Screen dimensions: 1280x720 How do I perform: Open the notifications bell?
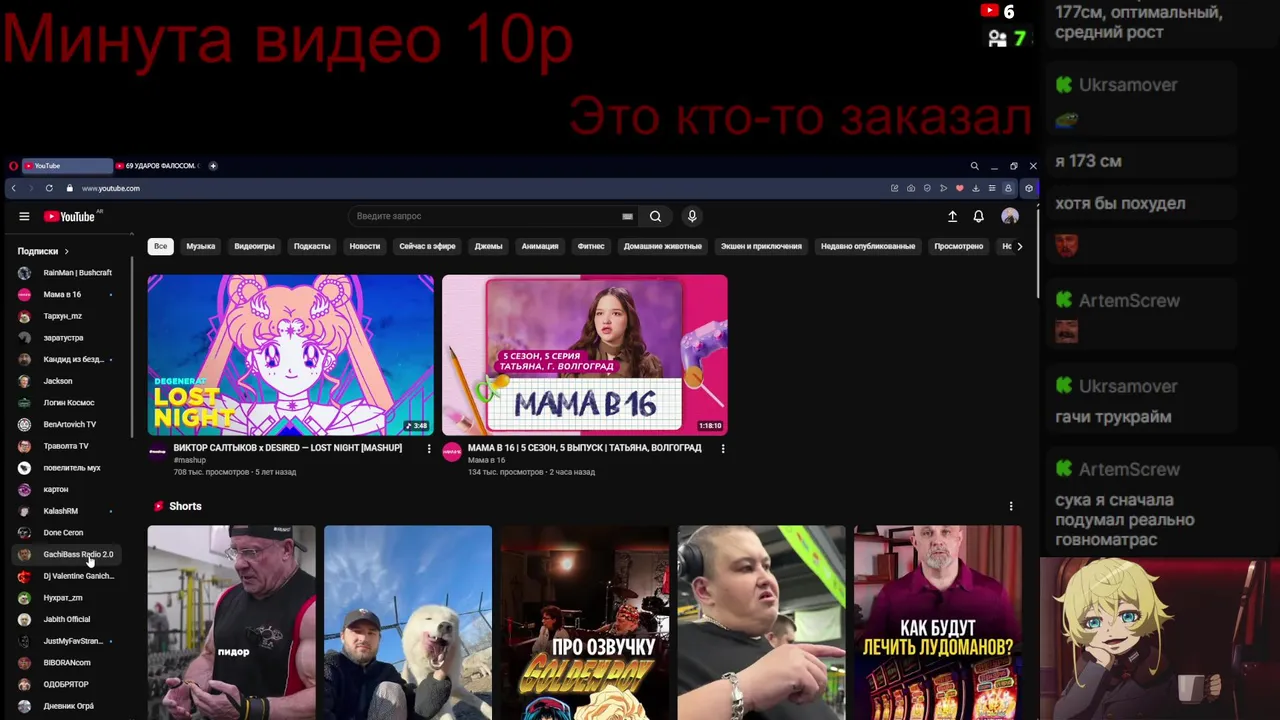coord(979,216)
